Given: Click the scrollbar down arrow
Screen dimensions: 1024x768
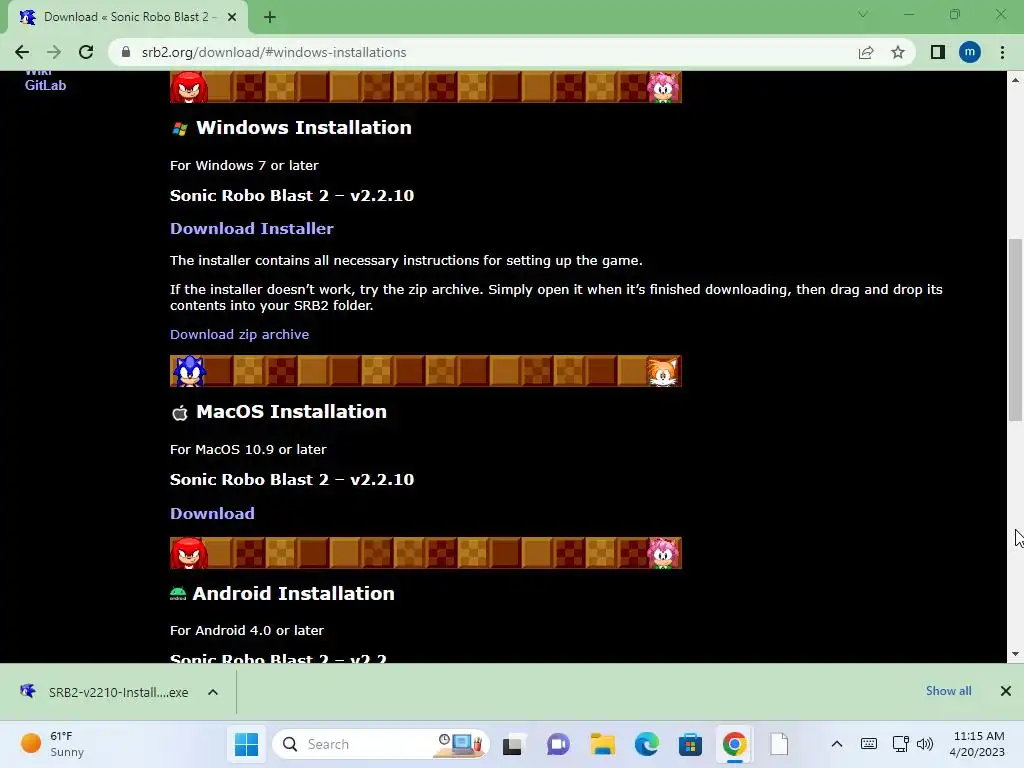Looking at the screenshot, I should click(1015, 654).
